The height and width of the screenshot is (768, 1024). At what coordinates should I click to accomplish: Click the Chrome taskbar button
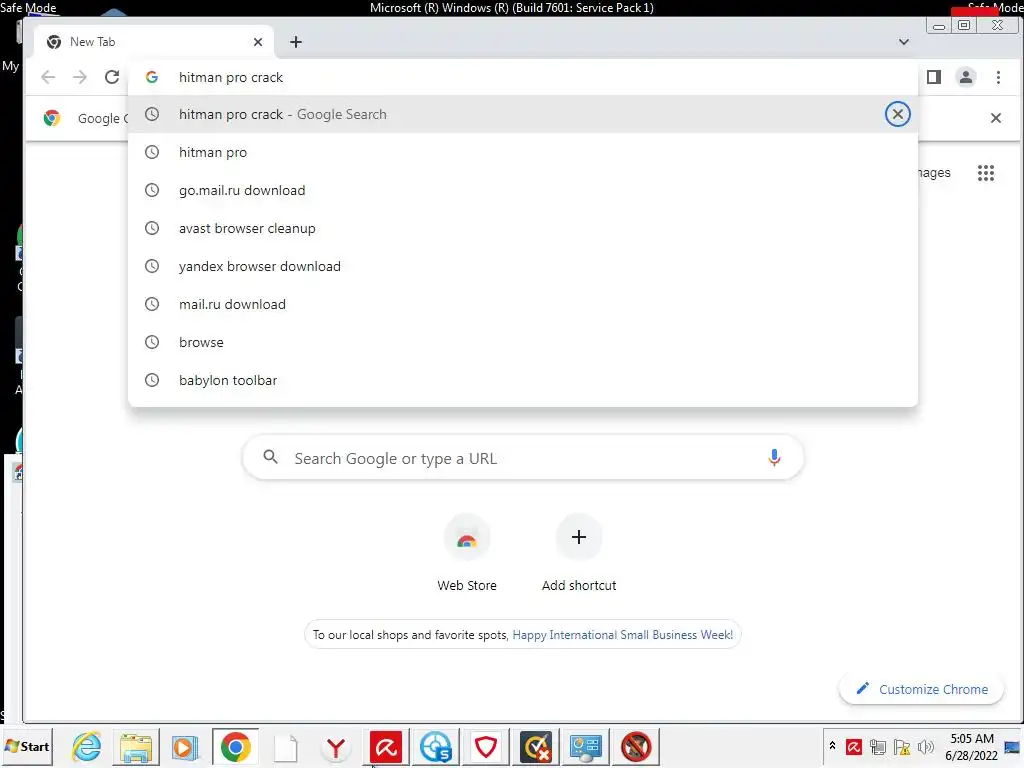pos(235,746)
